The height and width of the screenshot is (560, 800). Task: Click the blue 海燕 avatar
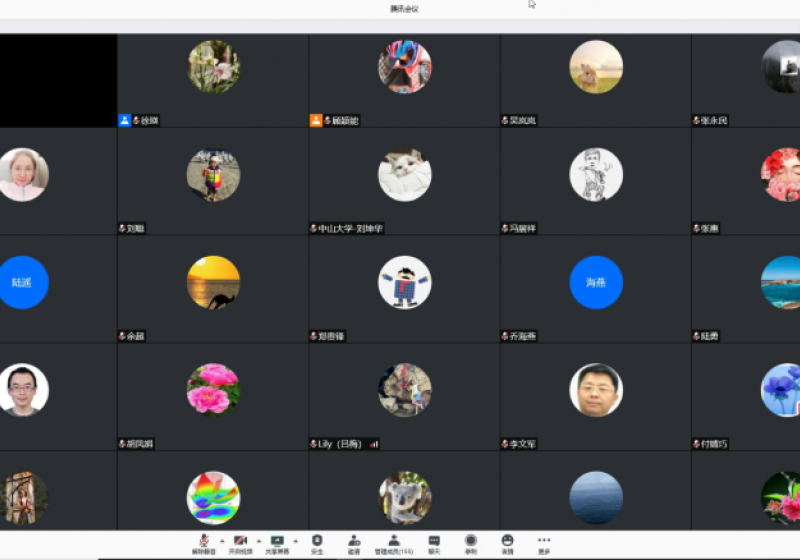(596, 283)
